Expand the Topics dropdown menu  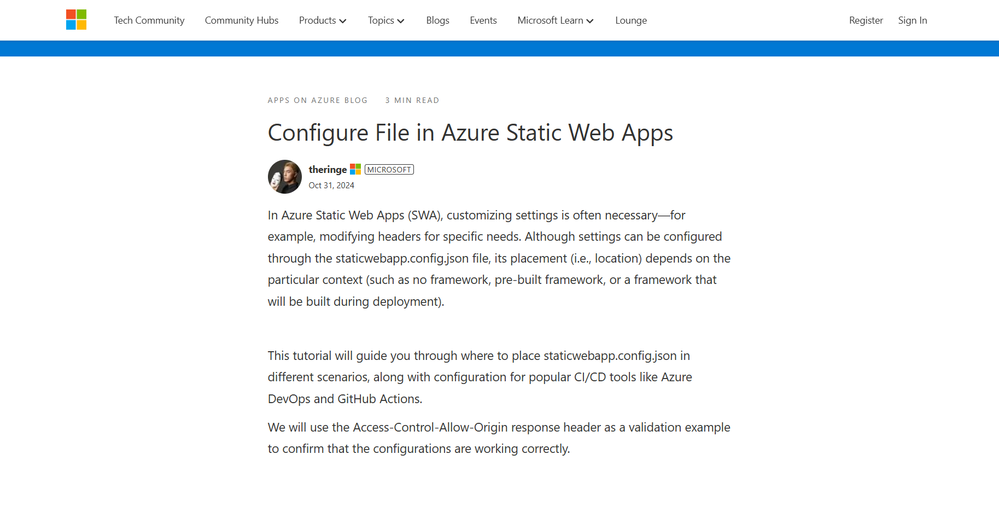tap(385, 20)
